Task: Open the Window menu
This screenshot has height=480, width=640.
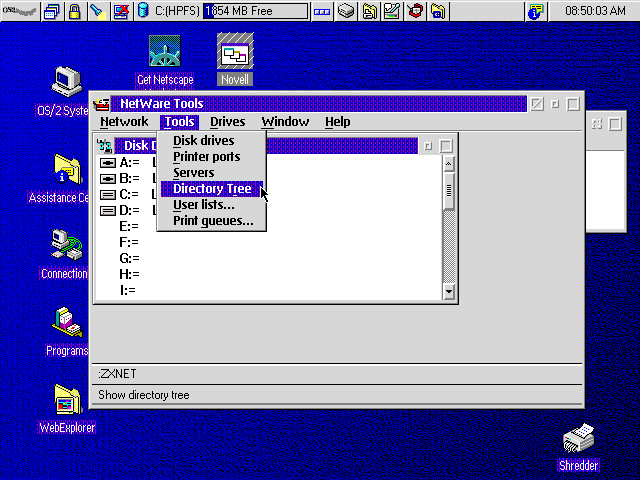Action: point(285,122)
